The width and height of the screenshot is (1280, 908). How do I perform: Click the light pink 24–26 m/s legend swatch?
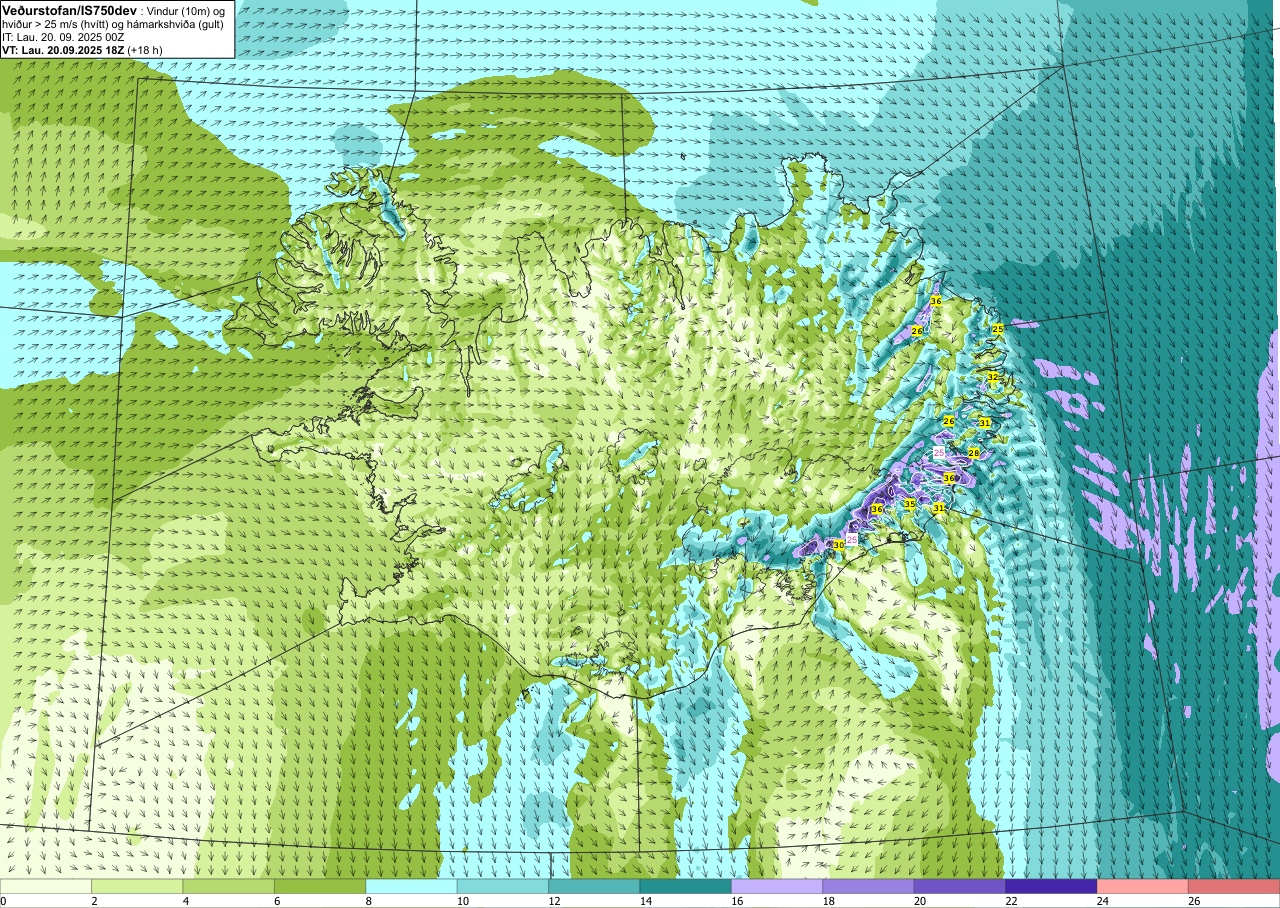coord(1143,886)
